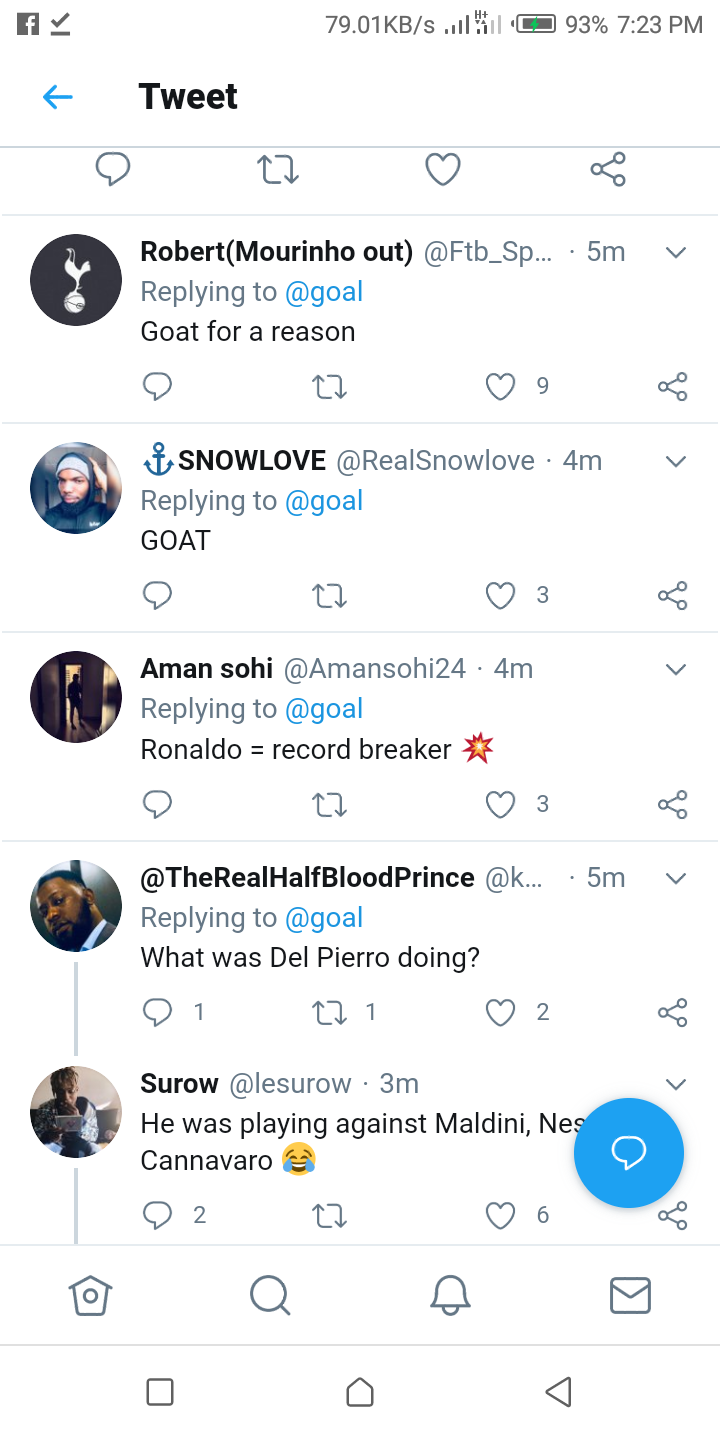The image size is (720, 1440).
Task: Open @goal link in Robert's reply
Action: [324, 292]
